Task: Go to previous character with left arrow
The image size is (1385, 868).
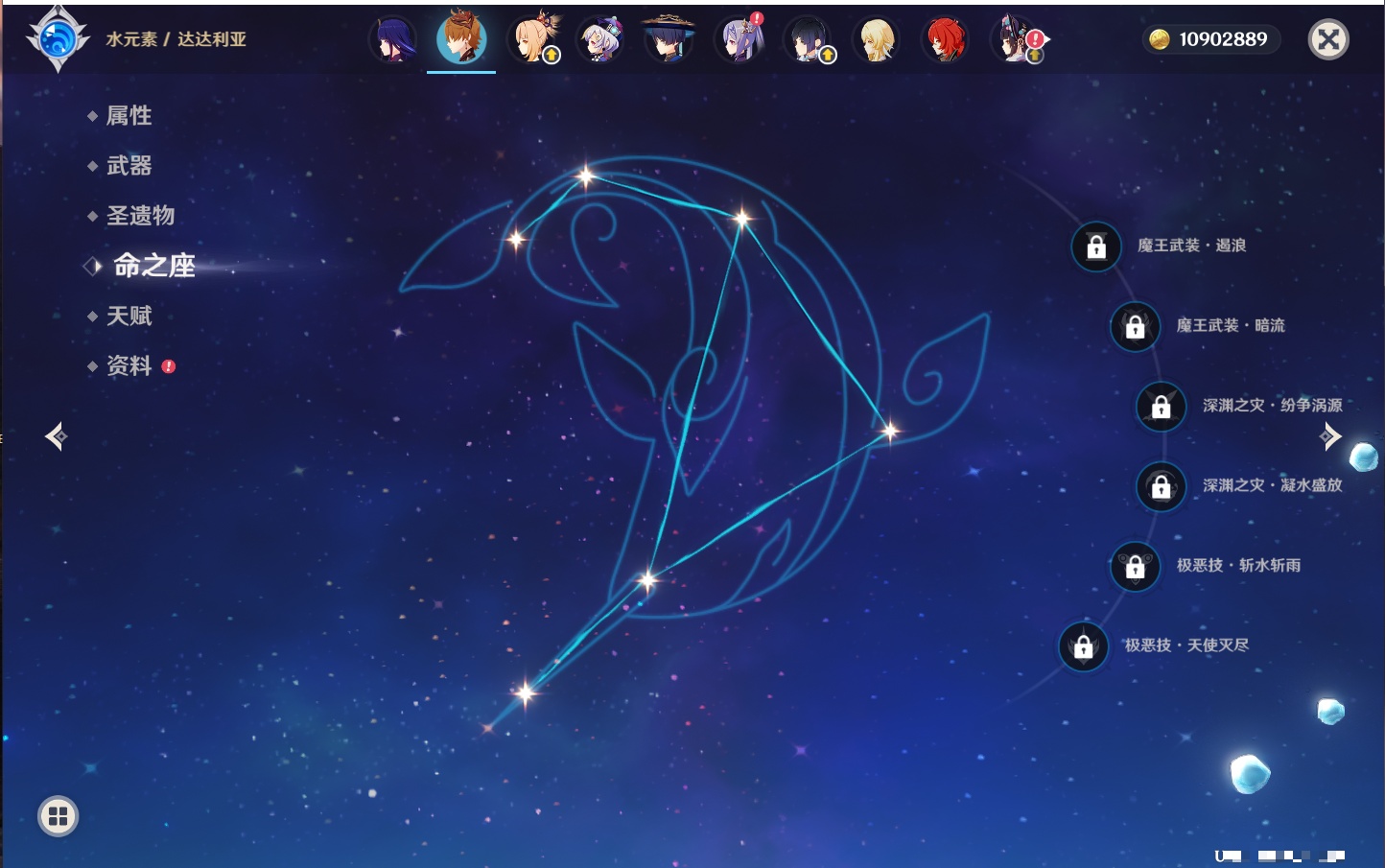Action: (56, 436)
